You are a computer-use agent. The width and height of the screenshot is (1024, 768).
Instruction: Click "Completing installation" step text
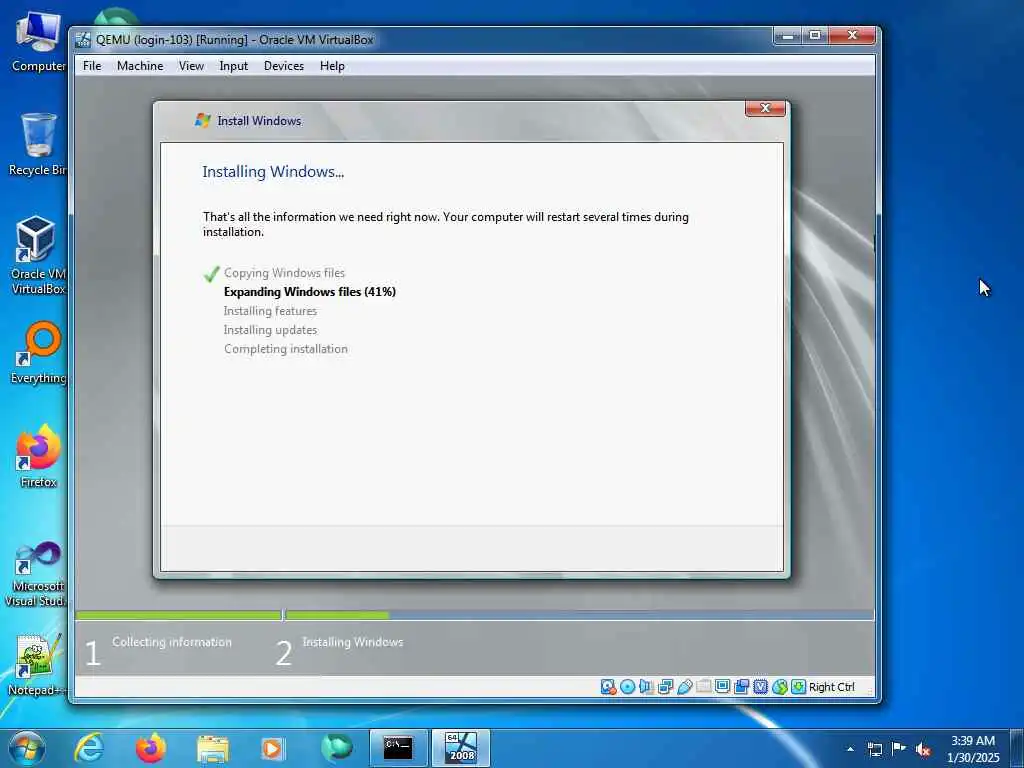285,349
